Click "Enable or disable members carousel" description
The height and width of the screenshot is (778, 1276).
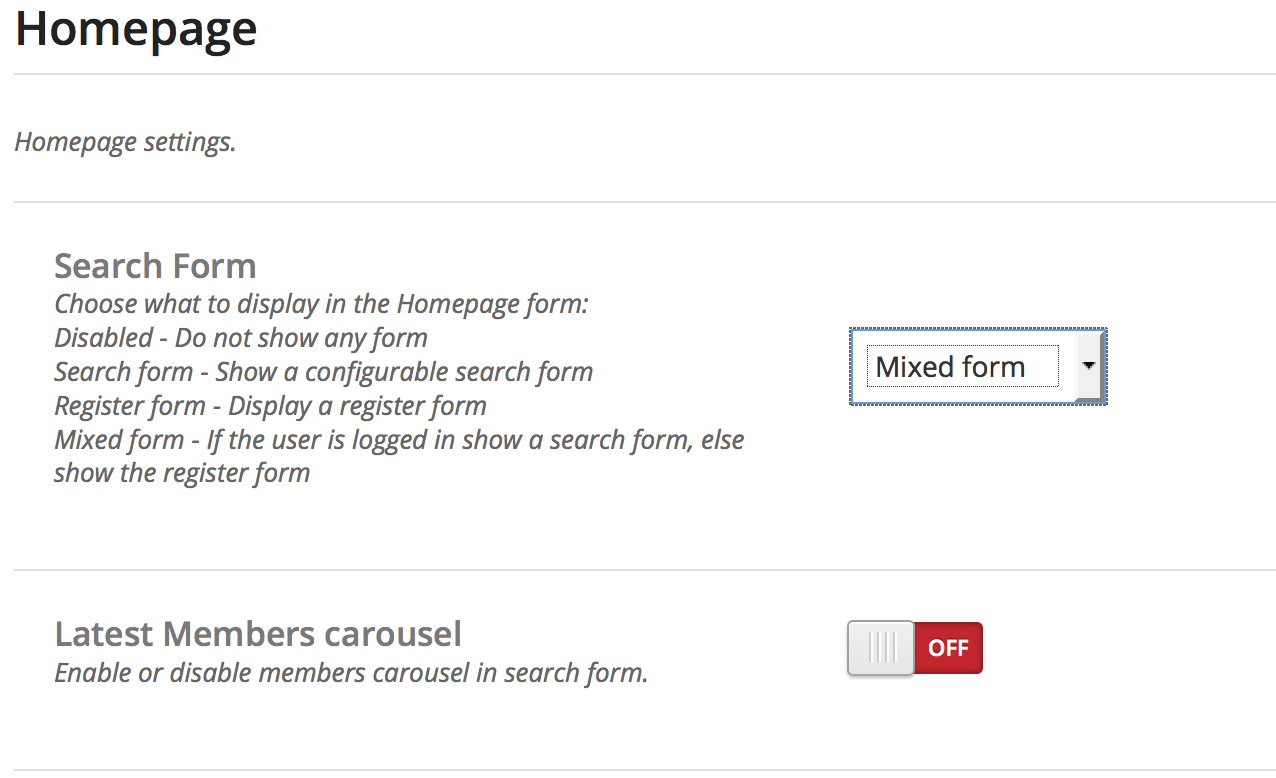351,673
